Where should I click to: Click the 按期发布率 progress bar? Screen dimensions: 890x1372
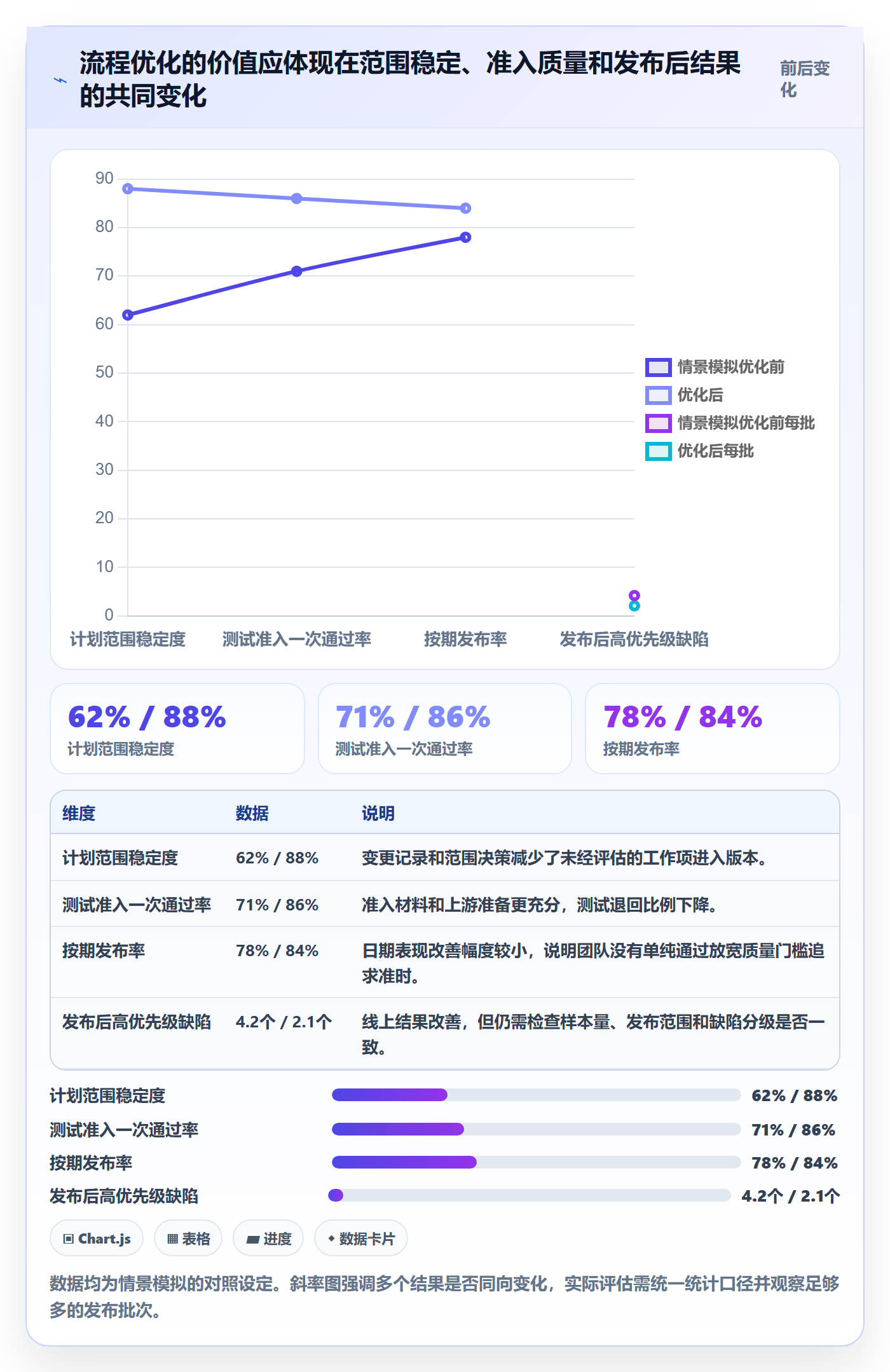click(537, 1162)
